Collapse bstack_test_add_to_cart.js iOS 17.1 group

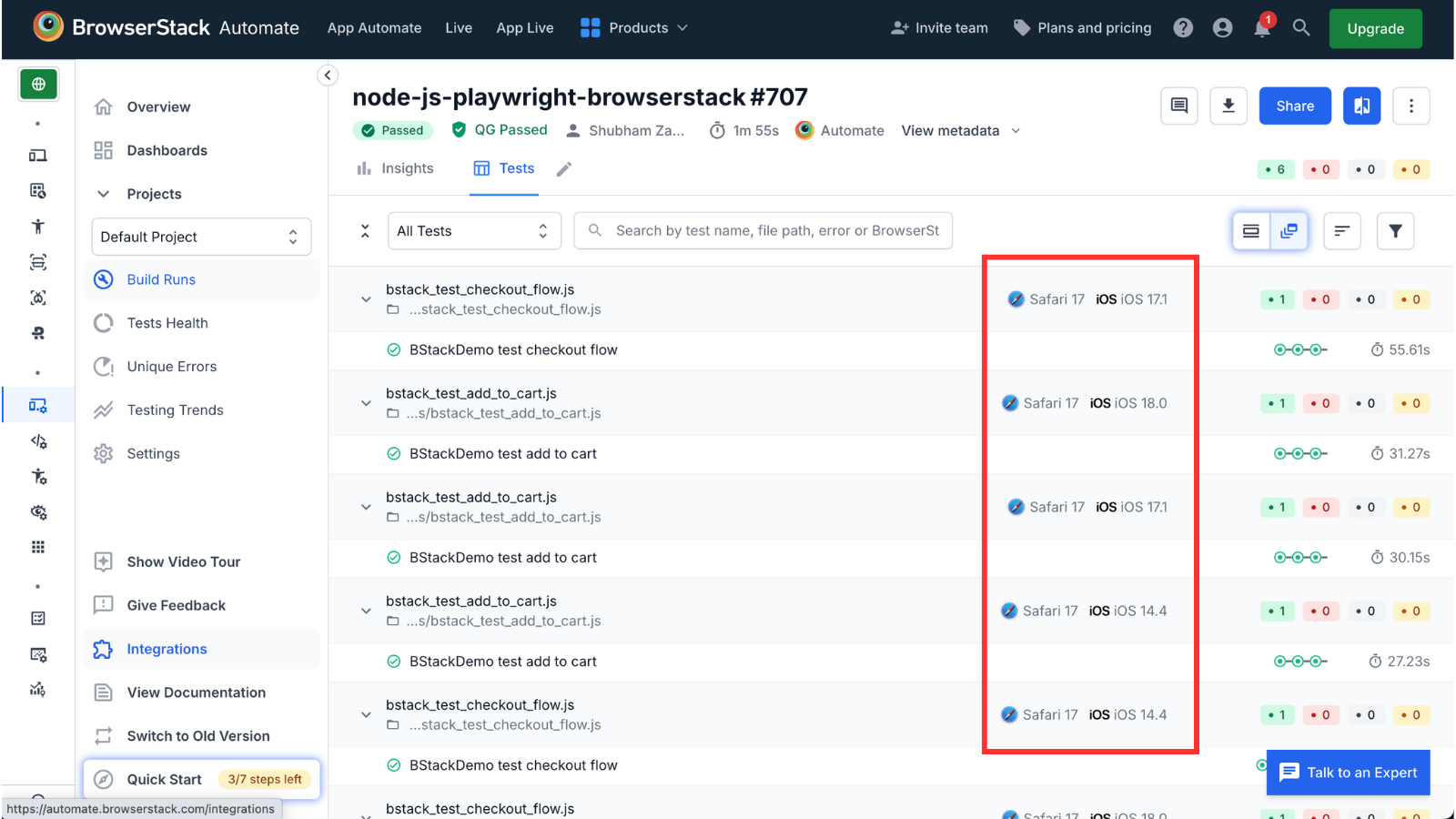(366, 507)
